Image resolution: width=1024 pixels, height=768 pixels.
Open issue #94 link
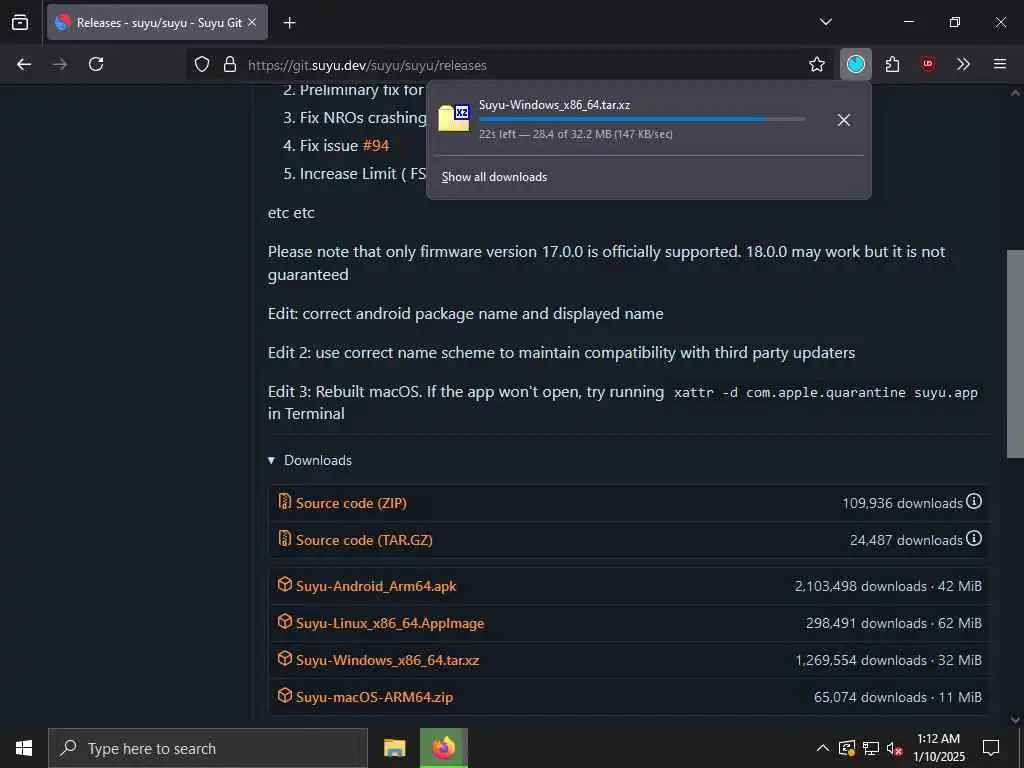click(x=376, y=146)
